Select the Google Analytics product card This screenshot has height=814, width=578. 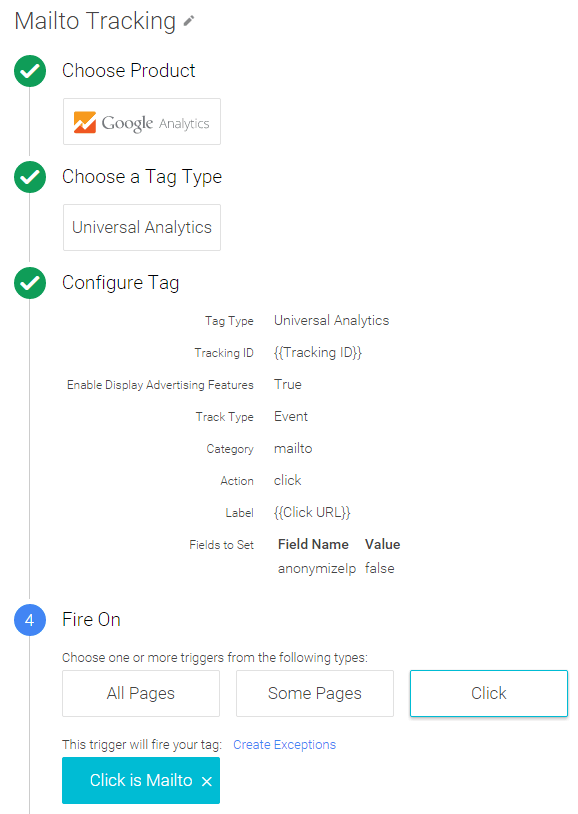pos(142,121)
